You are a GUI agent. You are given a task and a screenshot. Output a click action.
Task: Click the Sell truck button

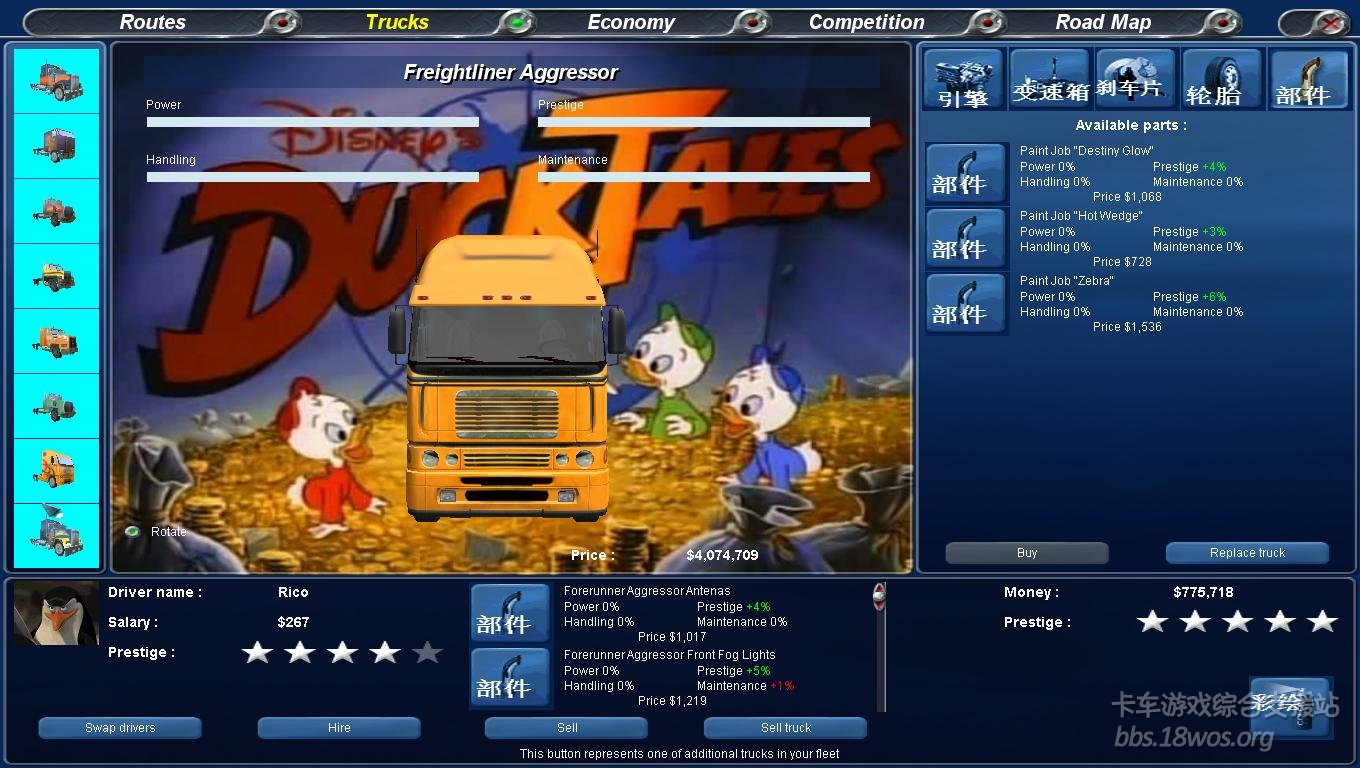coord(786,728)
